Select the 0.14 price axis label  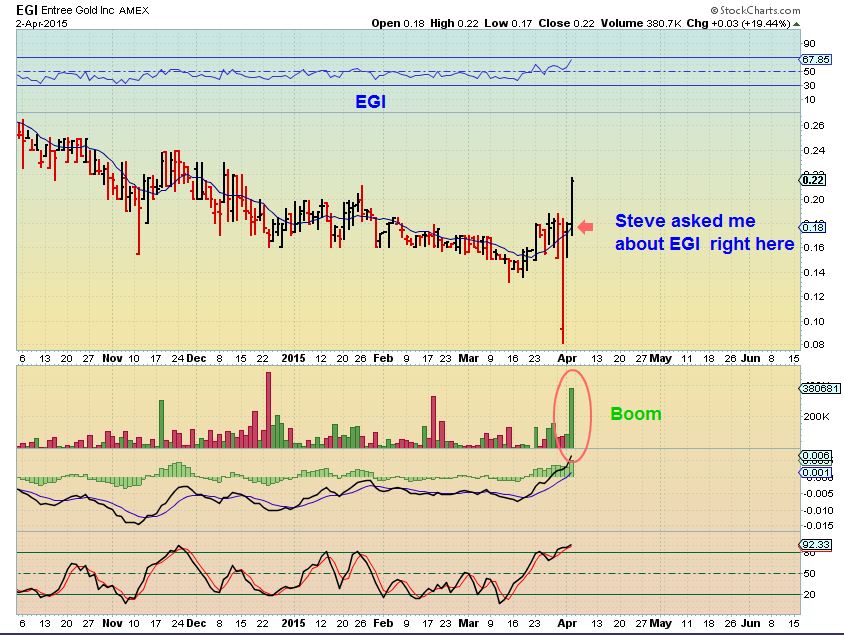pyautogui.click(x=813, y=272)
